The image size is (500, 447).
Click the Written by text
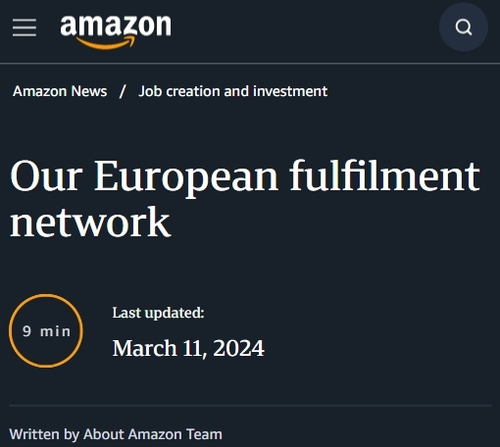[x=44, y=434]
